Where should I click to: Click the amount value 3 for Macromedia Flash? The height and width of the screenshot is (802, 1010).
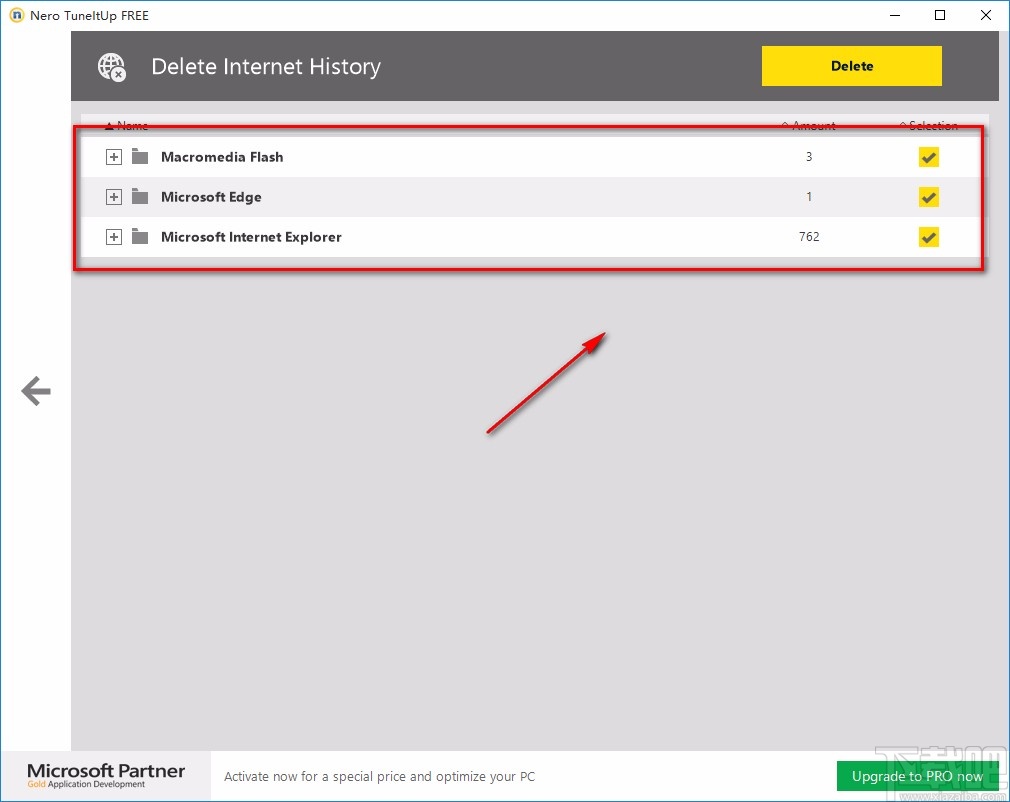[809, 157]
